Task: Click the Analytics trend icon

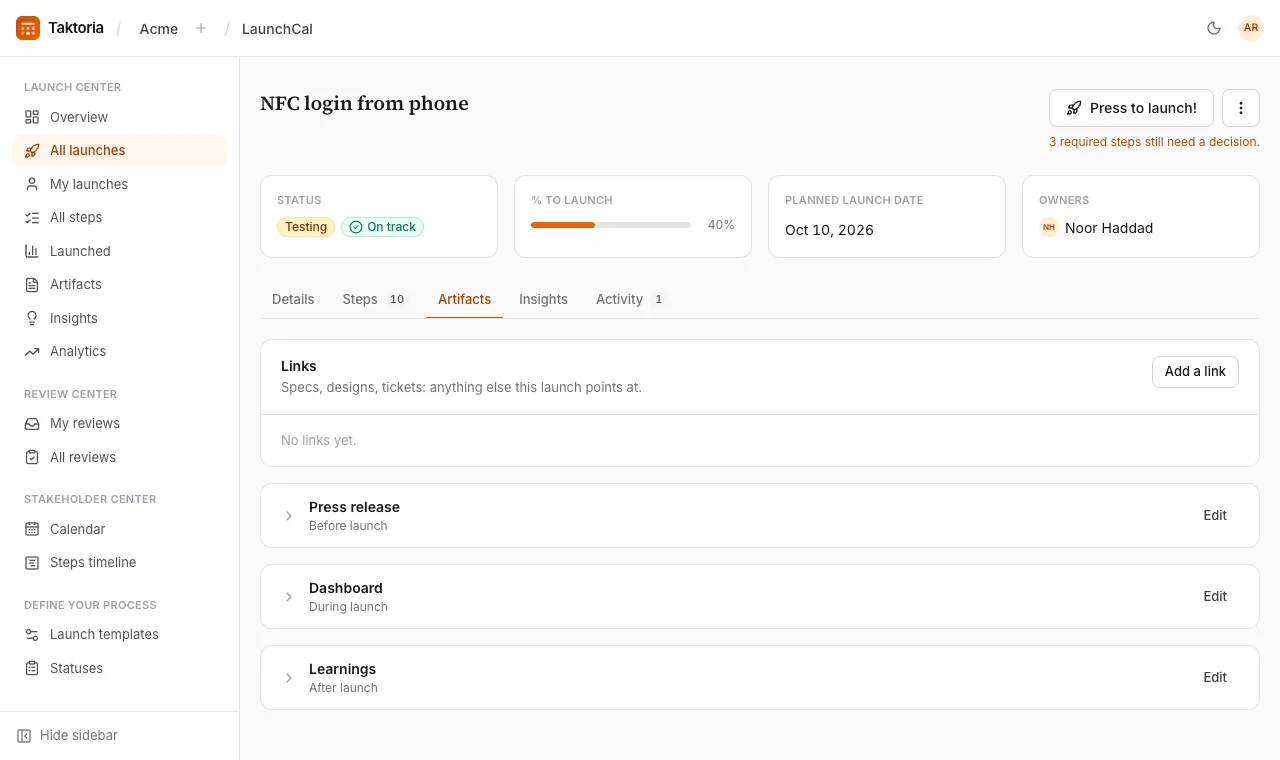Action: click(x=32, y=351)
